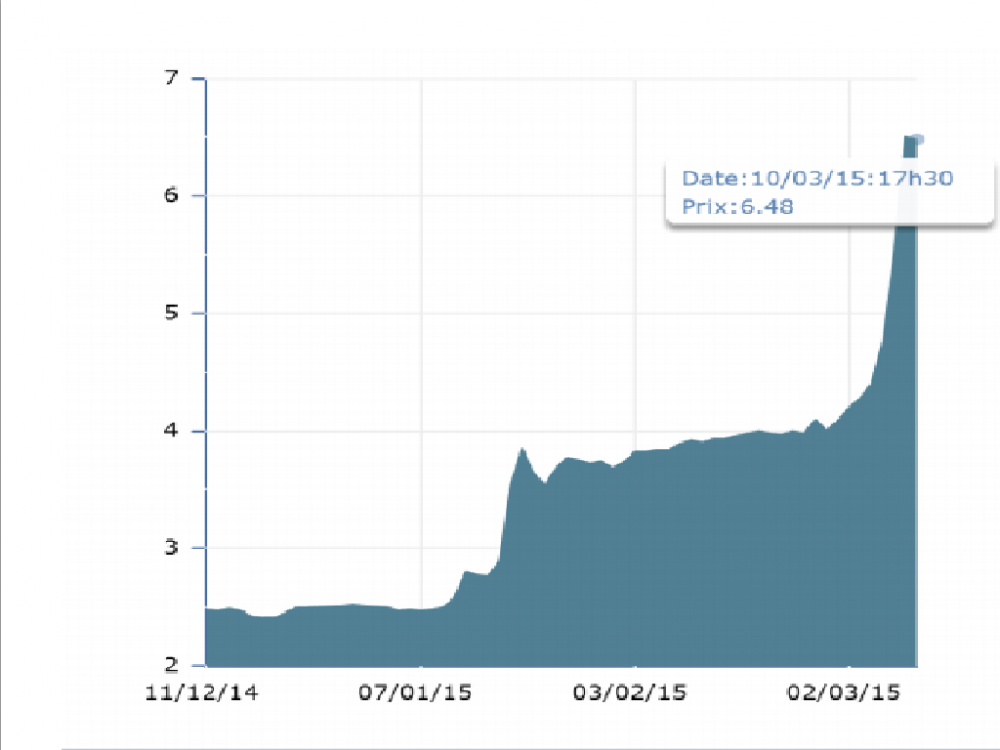1000x750 pixels.
Task: Click the y-axis label 3
Action: point(171,547)
